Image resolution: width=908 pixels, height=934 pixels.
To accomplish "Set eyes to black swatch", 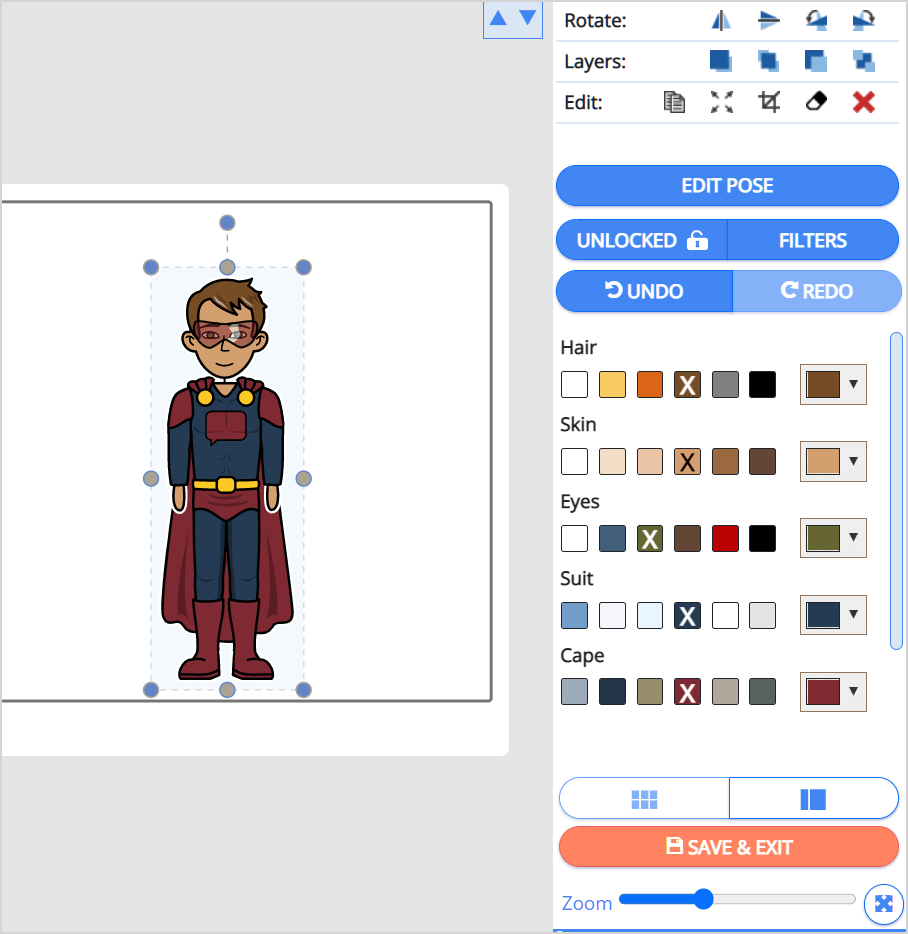I will (x=763, y=538).
